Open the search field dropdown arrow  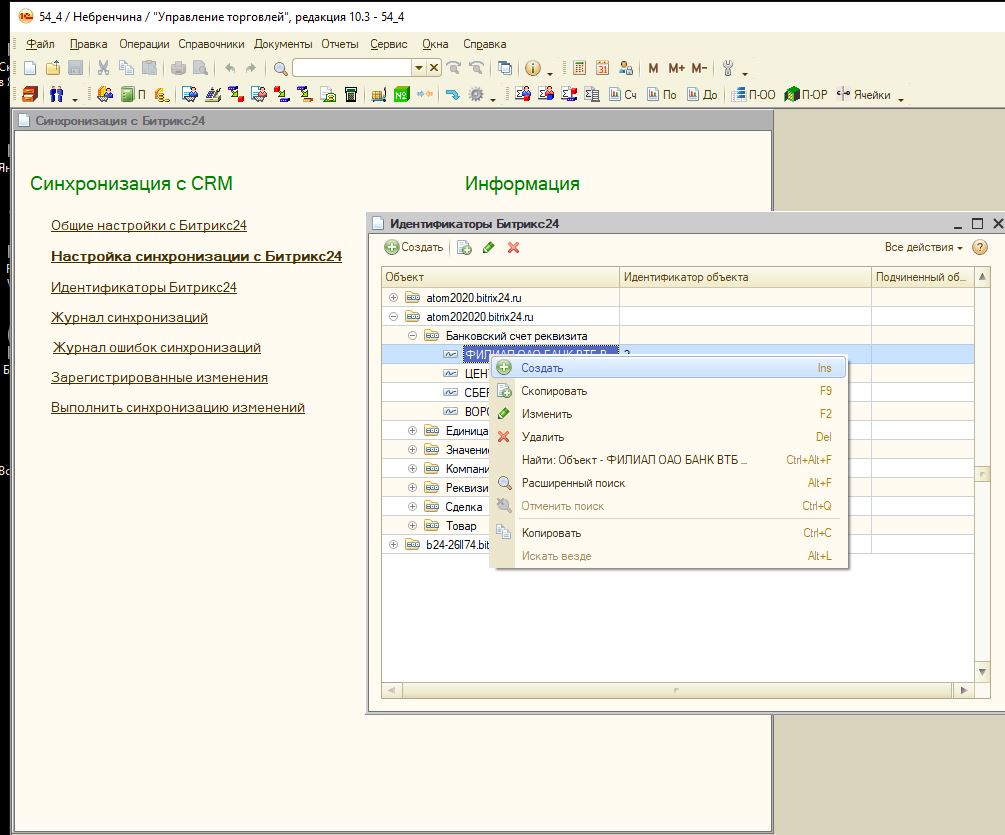[419, 68]
